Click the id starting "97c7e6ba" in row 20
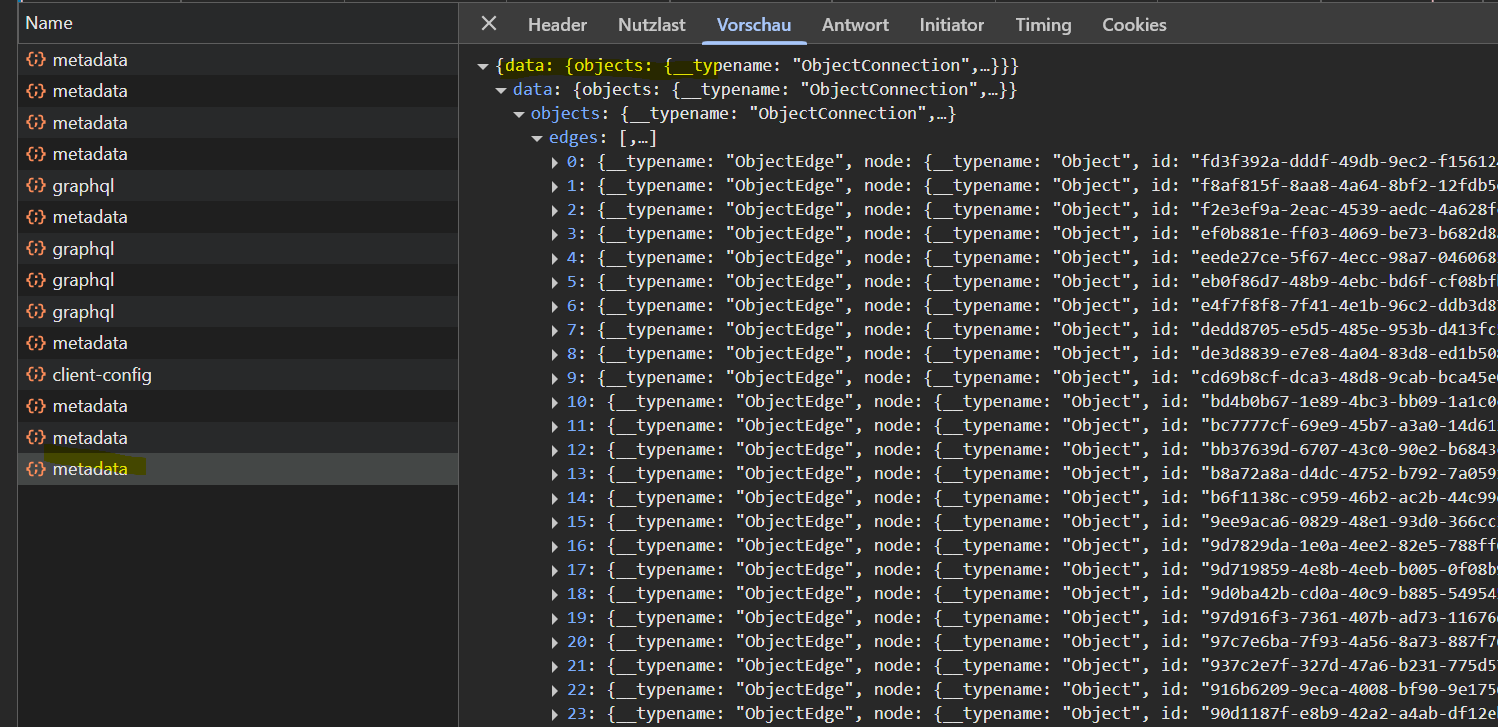This screenshot has height=727, width=1498. click(x=1349, y=641)
